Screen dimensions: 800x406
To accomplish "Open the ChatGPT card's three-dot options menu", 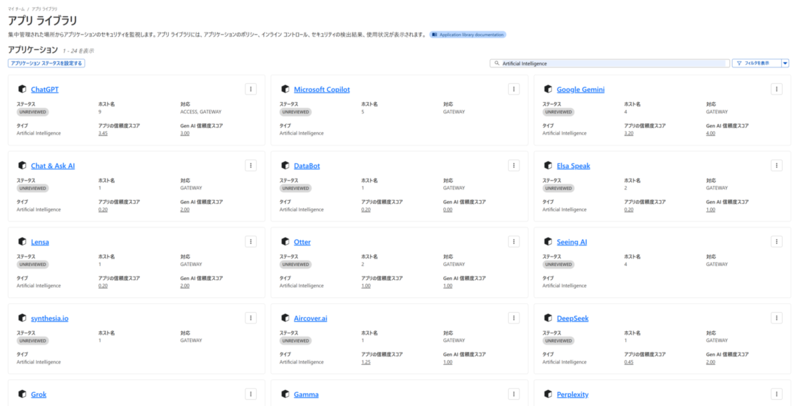I will pos(251,89).
